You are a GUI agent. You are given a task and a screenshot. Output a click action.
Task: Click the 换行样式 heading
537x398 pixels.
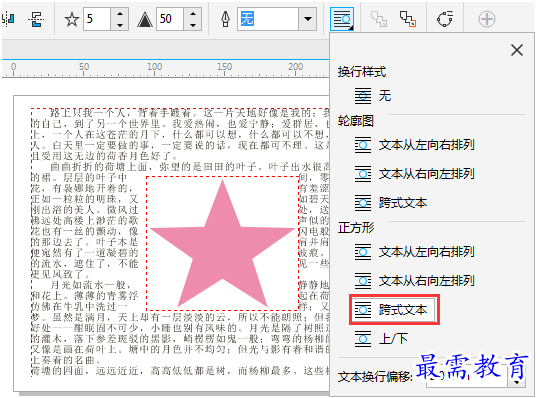362,72
